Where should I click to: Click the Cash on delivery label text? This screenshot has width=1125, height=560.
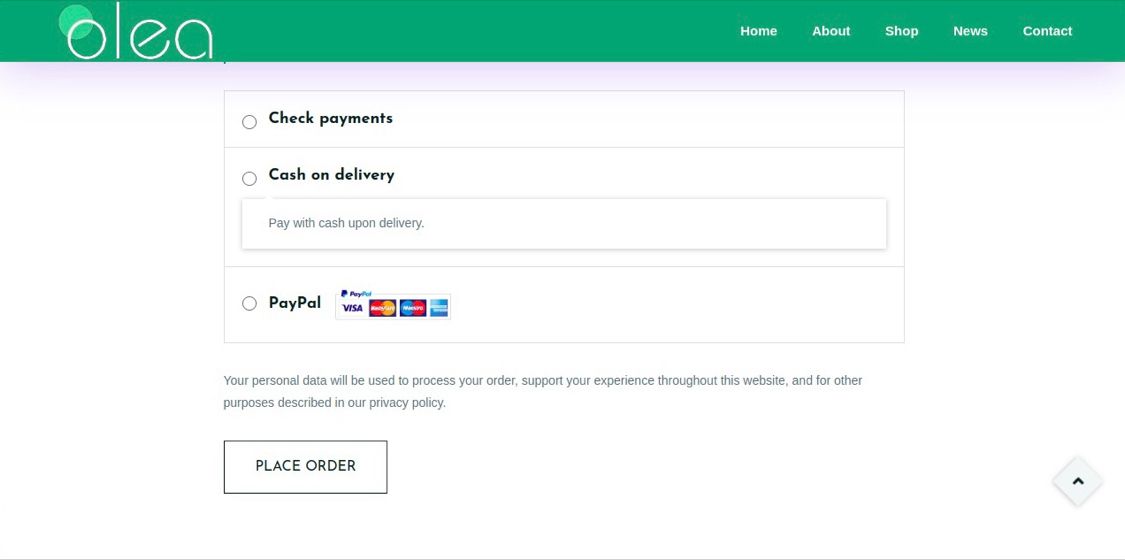click(331, 175)
